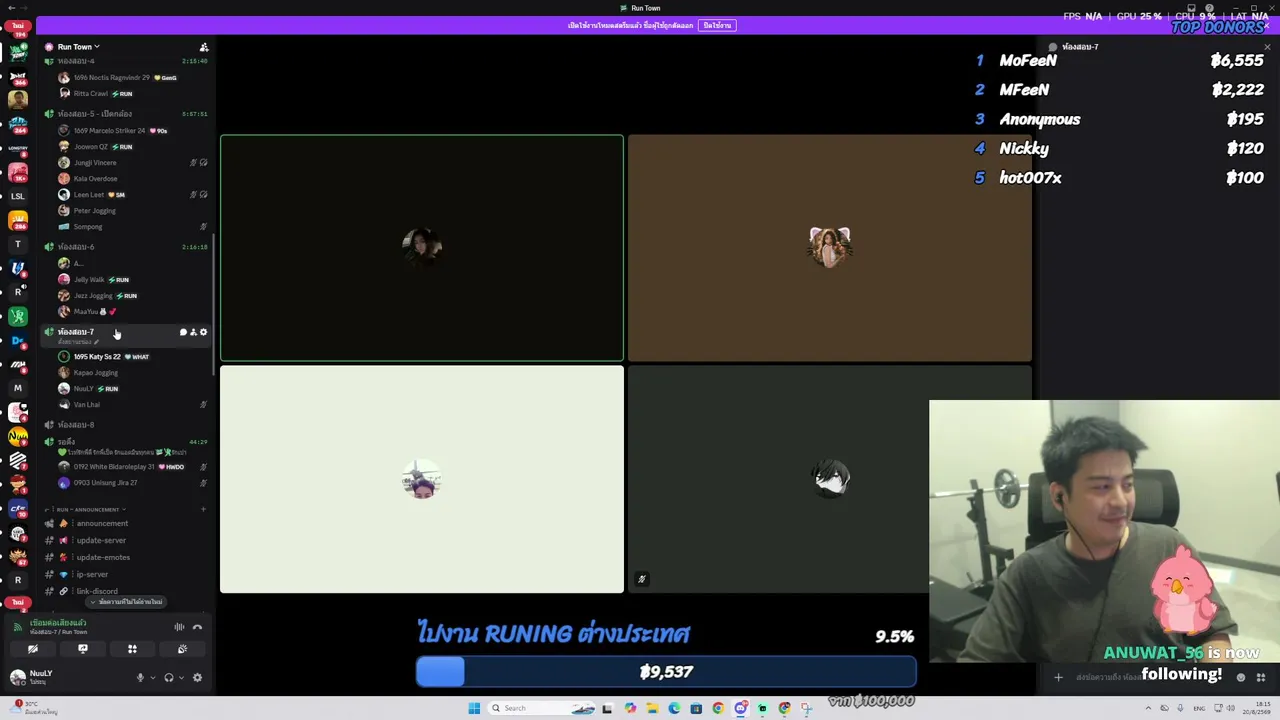The width and height of the screenshot is (1280, 720).
Task: Focus the light cream video tile
Action: coord(422,479)
